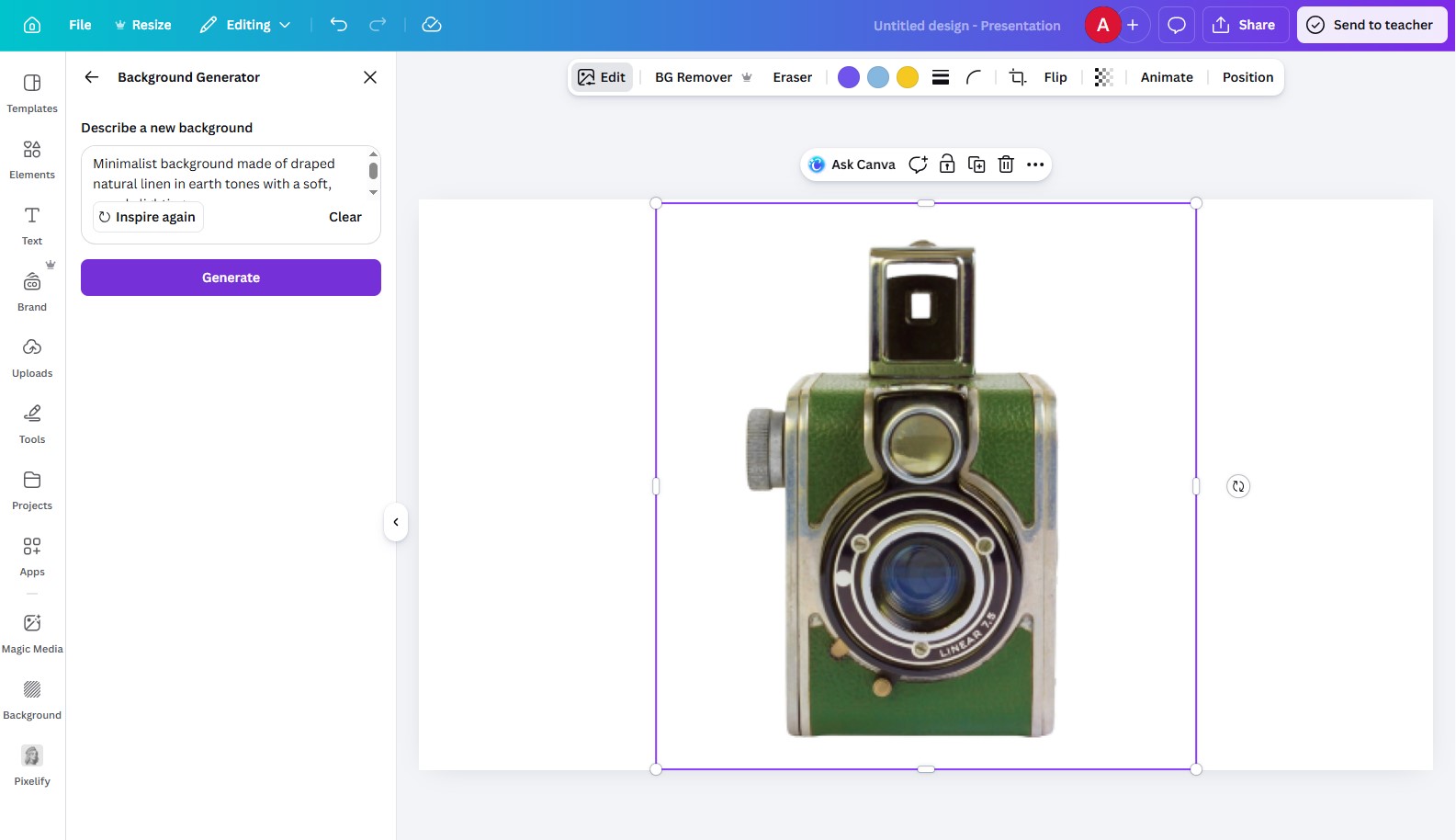Screen dimensions: 1456x840
Task: Click the Generate button
Action: [231, 278]
